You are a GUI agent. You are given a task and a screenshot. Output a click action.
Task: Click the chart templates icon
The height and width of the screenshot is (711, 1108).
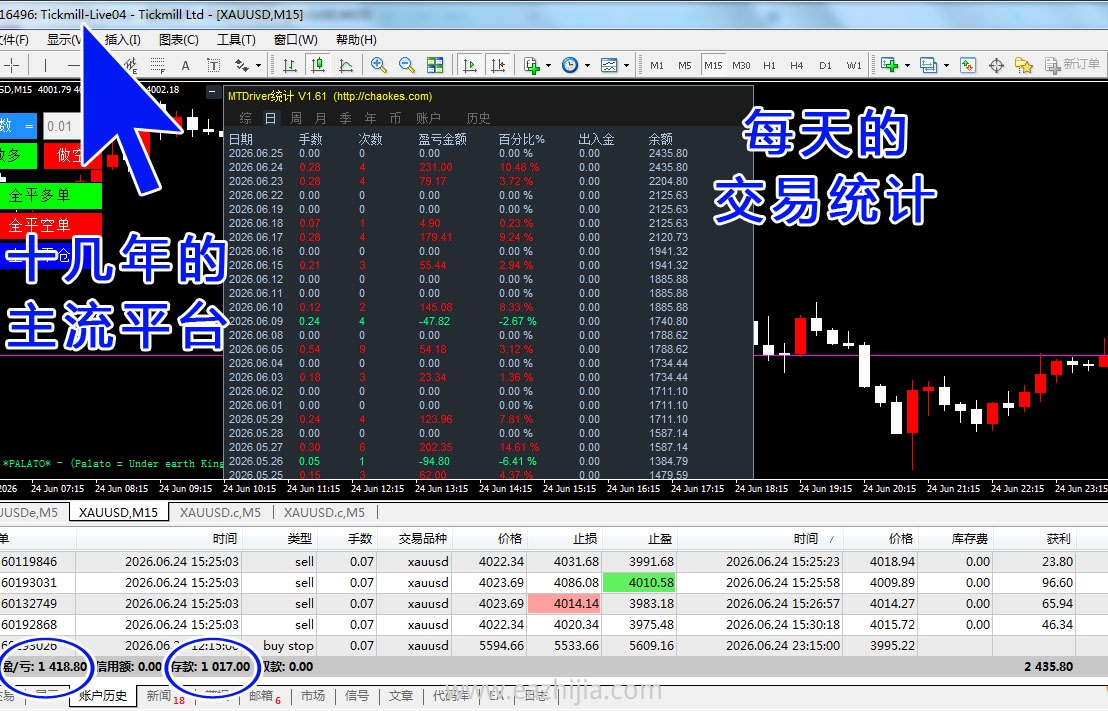pyautogui.click(x=609, y=66)
